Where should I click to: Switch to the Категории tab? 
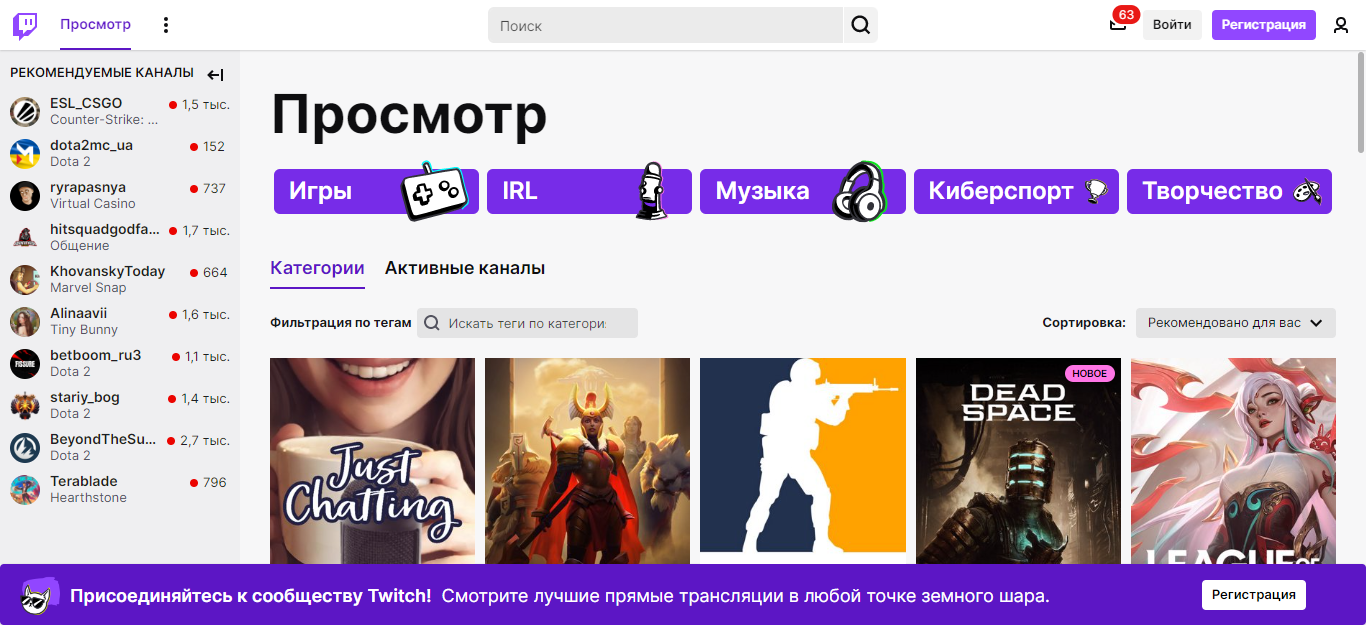pos(317,268)
